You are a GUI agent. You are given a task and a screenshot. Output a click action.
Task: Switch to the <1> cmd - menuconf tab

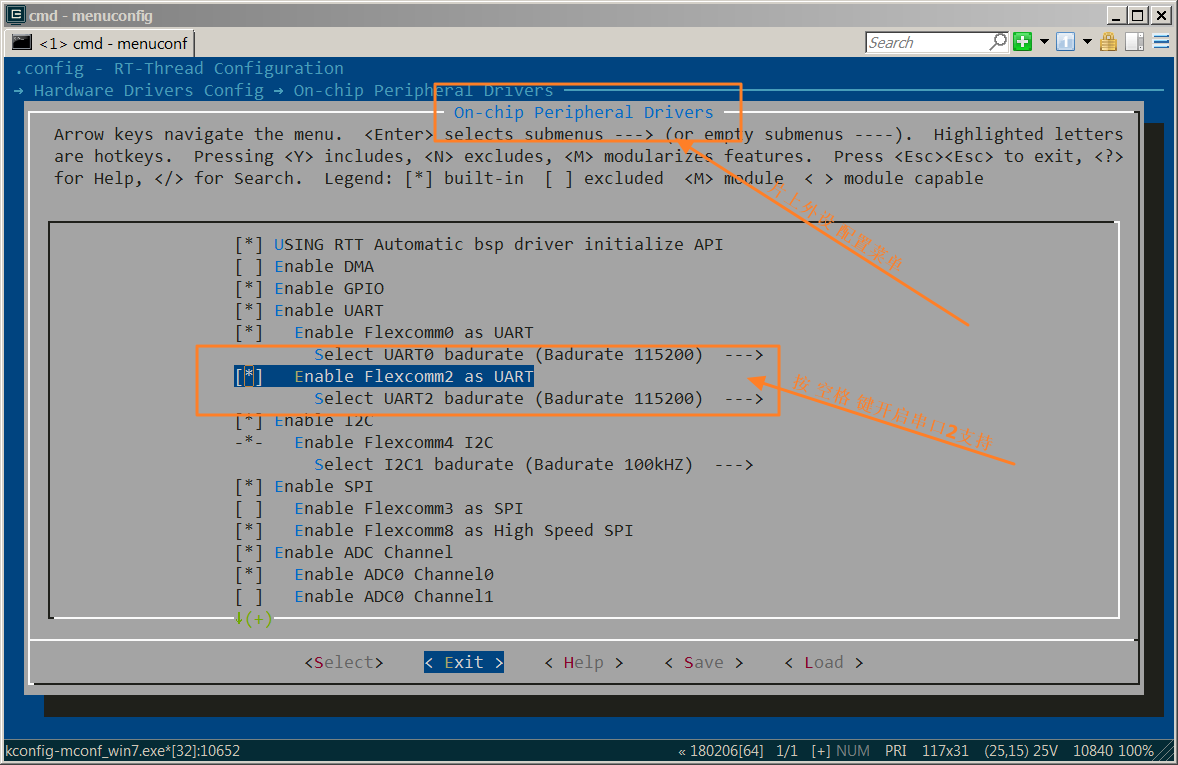click(100, 43)
